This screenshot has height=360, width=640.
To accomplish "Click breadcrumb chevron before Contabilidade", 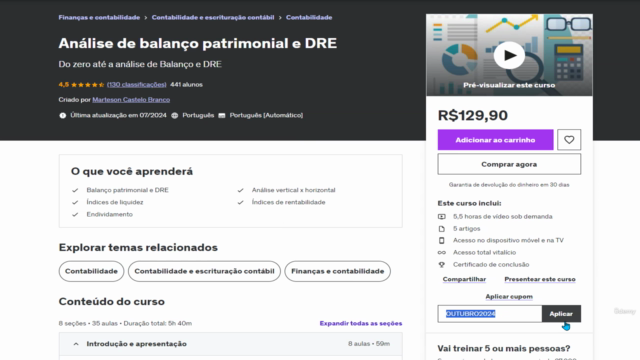I will (x=280, y=18).
